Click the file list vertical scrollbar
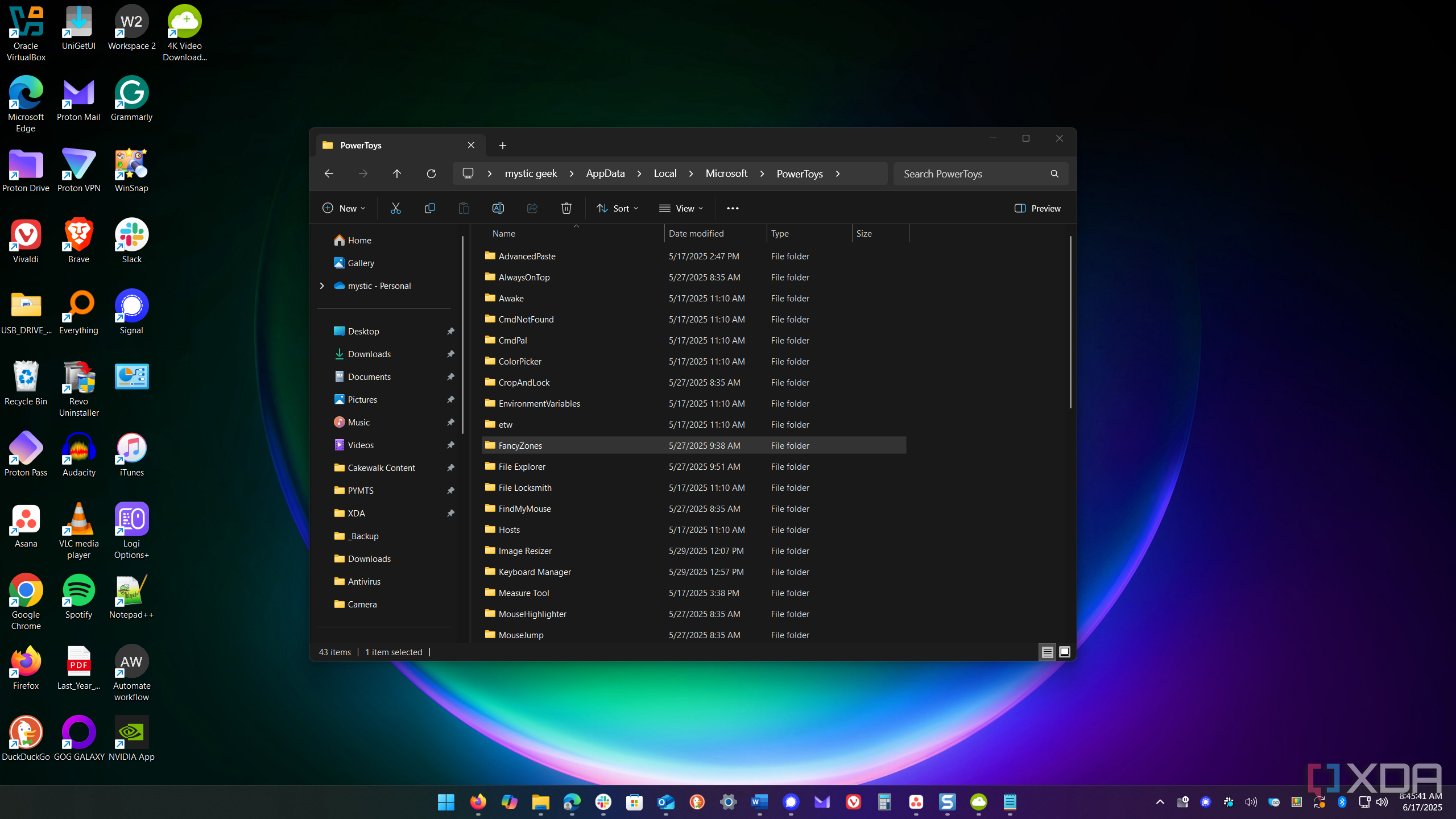The height and width of the screenshot is (819, 1456). tap(1070, 322)
